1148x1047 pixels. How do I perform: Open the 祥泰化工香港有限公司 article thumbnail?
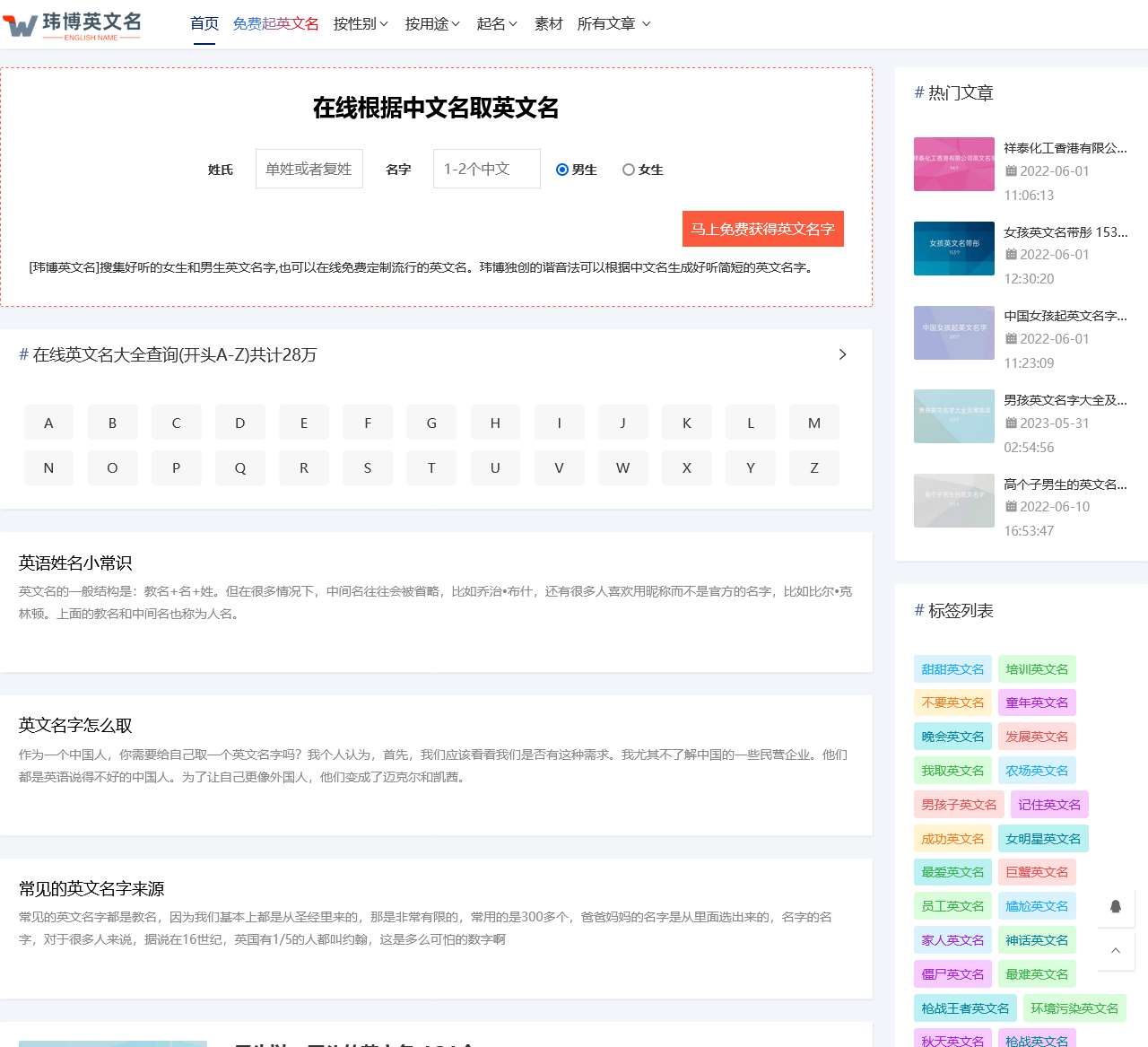(x=953, y=164)
